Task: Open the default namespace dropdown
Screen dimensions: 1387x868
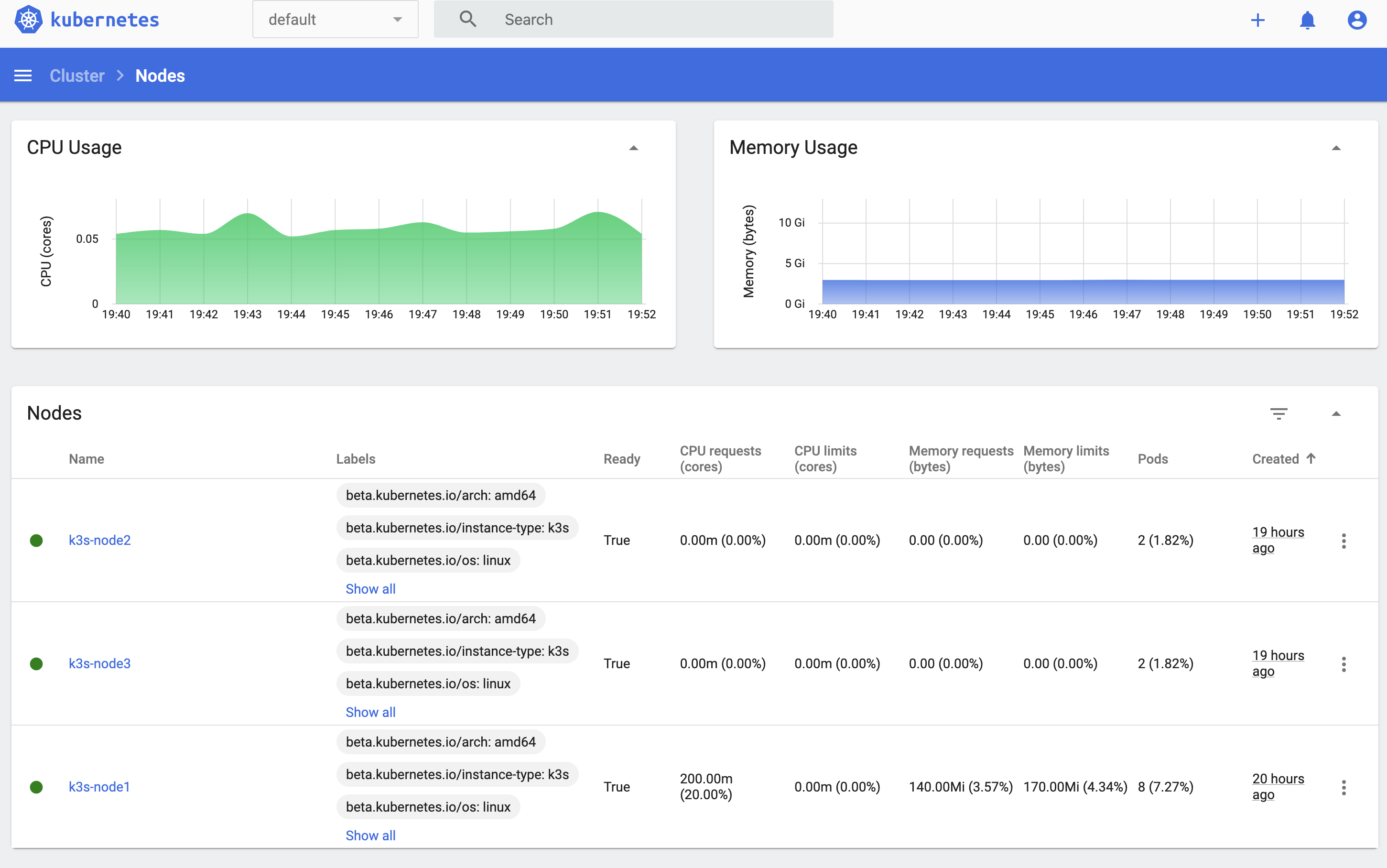Action: pos(335,20)
